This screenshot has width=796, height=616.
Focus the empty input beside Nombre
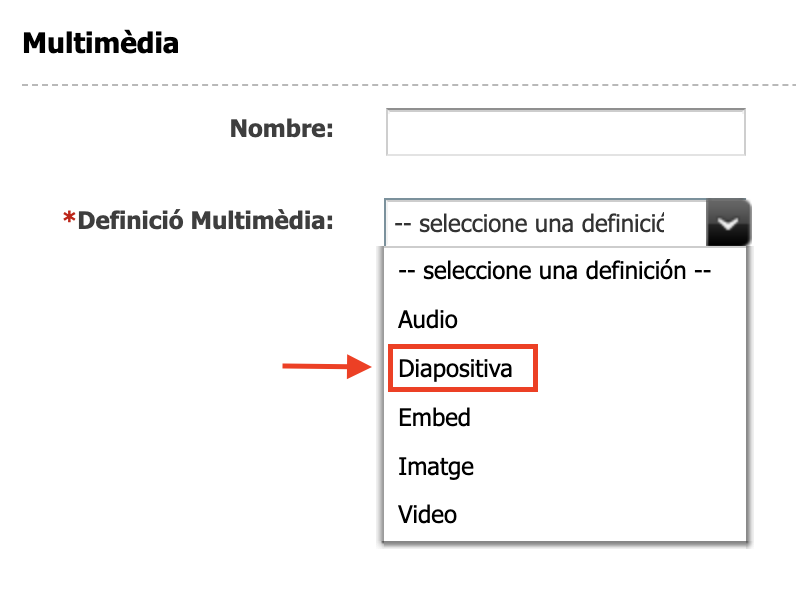(565, 132)
